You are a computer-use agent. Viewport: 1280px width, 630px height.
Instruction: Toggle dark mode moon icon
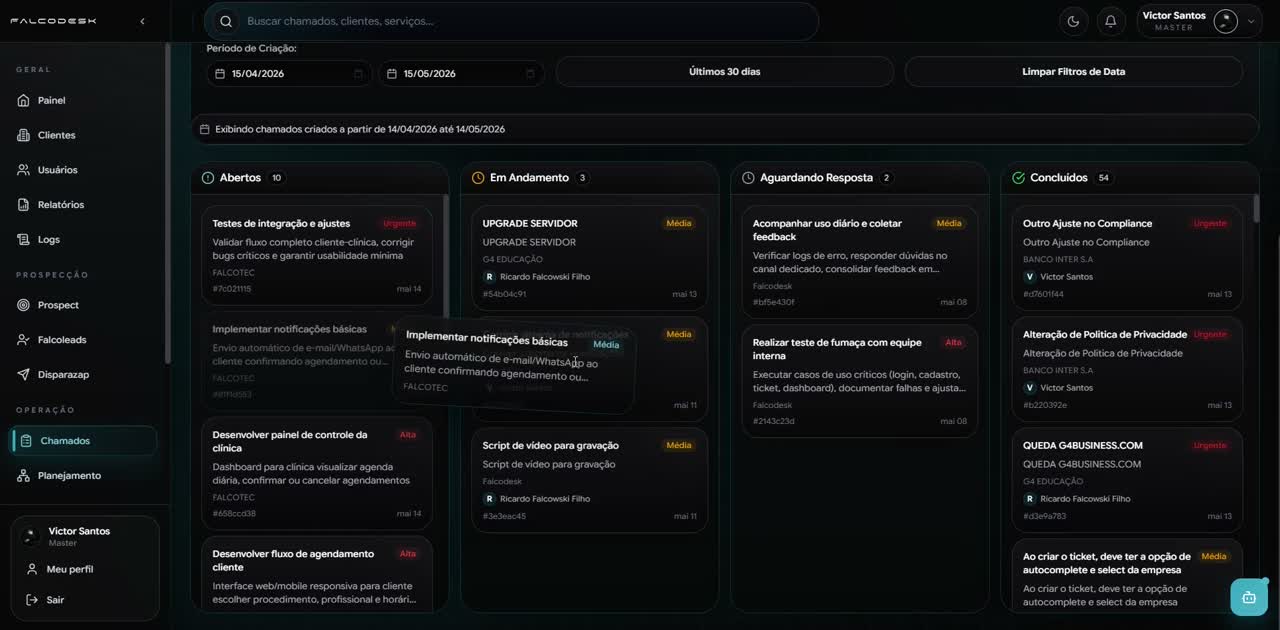click(x=1074, y=21)
